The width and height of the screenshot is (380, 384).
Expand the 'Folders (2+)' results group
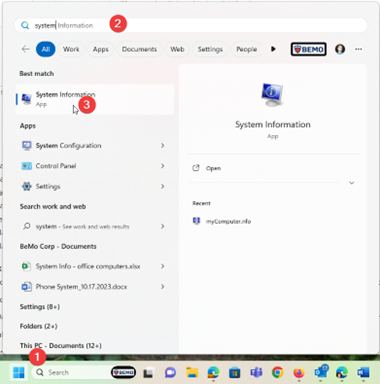pos(38,326)
